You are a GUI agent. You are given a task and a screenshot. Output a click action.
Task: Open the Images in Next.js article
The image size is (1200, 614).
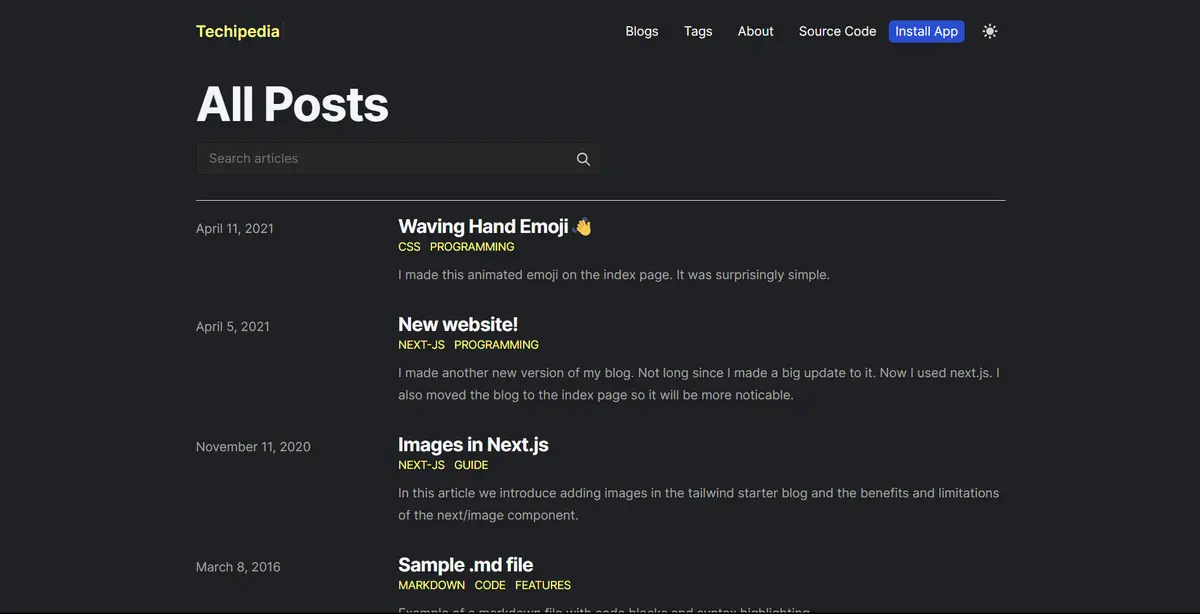click(473, 445)
